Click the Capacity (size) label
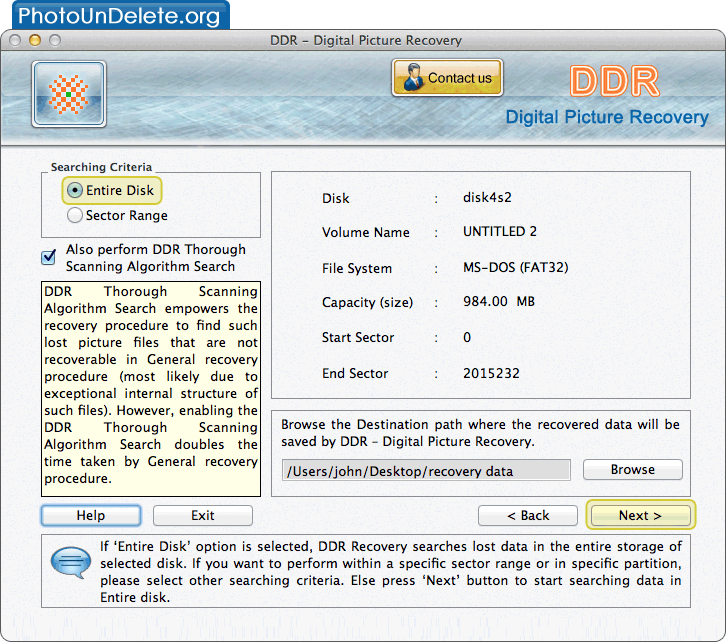The width and height of the screenshot is (726, 642). click(368, 303)
